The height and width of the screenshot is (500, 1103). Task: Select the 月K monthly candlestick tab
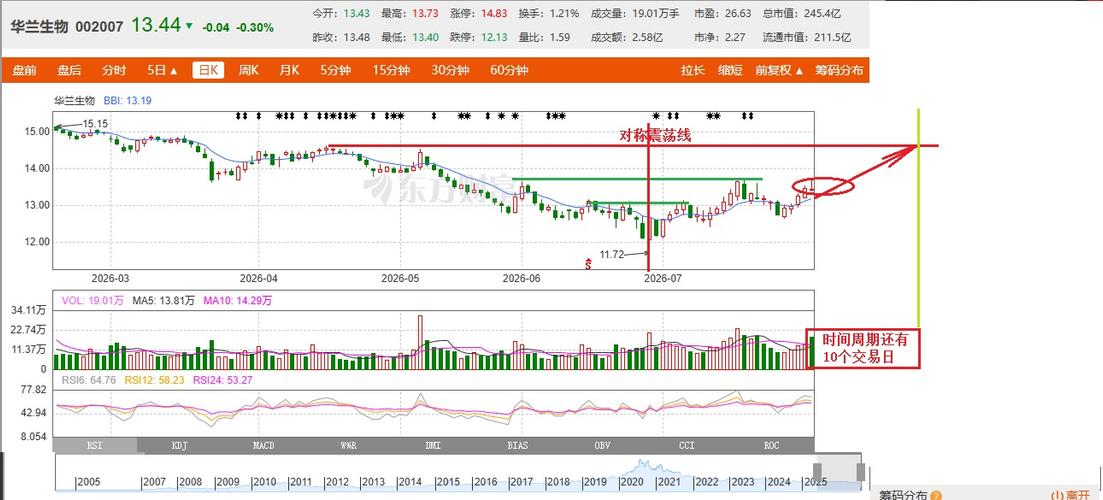[x=289, y=70]
